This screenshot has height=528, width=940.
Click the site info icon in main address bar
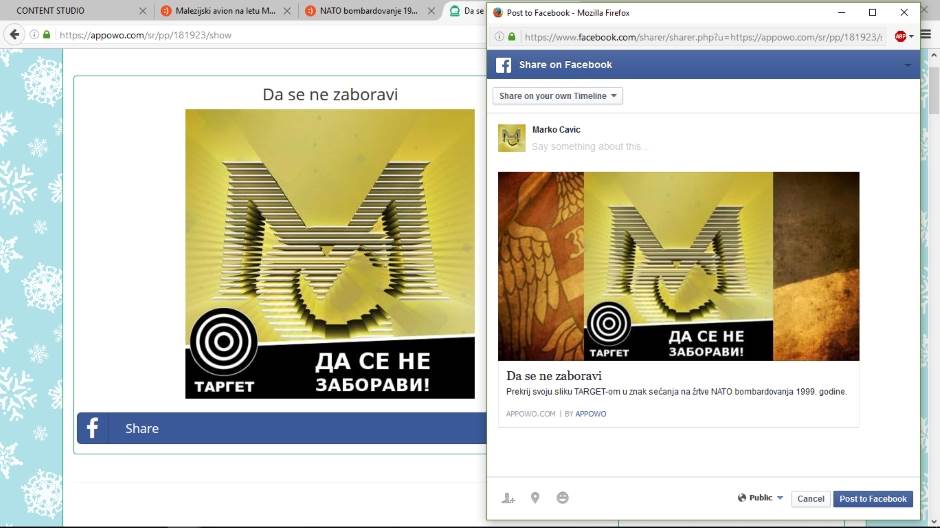34,34
